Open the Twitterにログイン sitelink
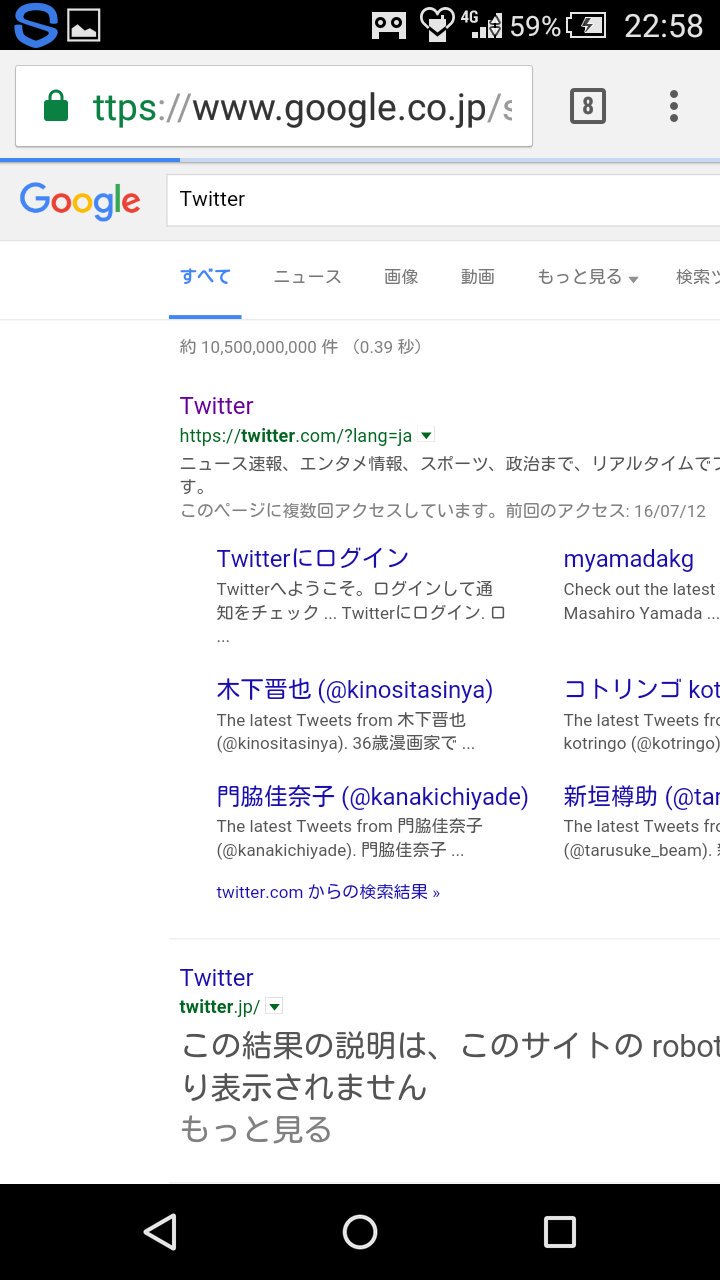This screenshot has height=1280, width=720. coord(313,558)
